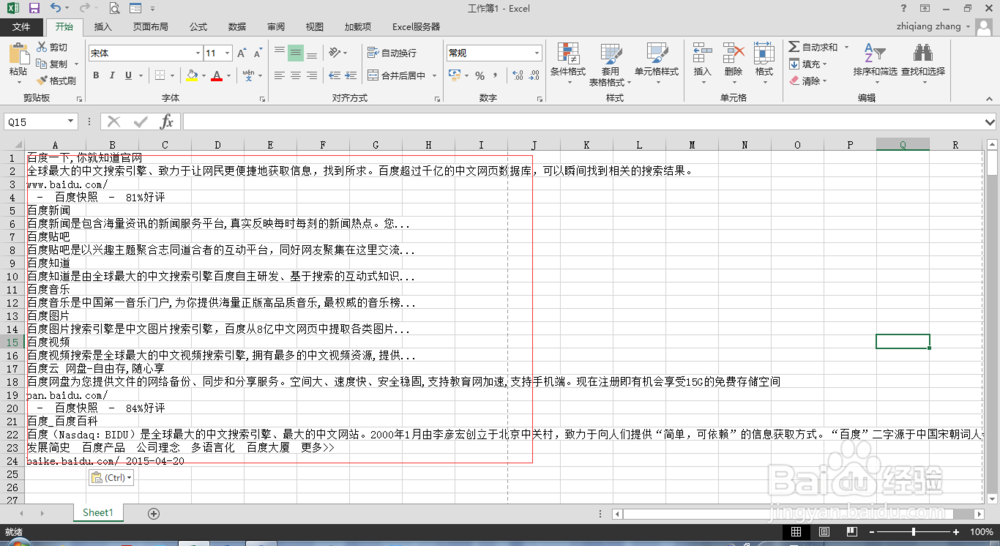Click the Insert cells icon
The height and width of the screenshot is (546, 1000).
(702, 54)
